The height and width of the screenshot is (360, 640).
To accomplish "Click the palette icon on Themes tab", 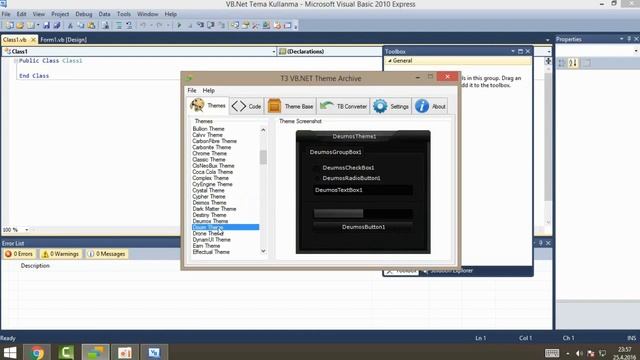I will (197, 105).
